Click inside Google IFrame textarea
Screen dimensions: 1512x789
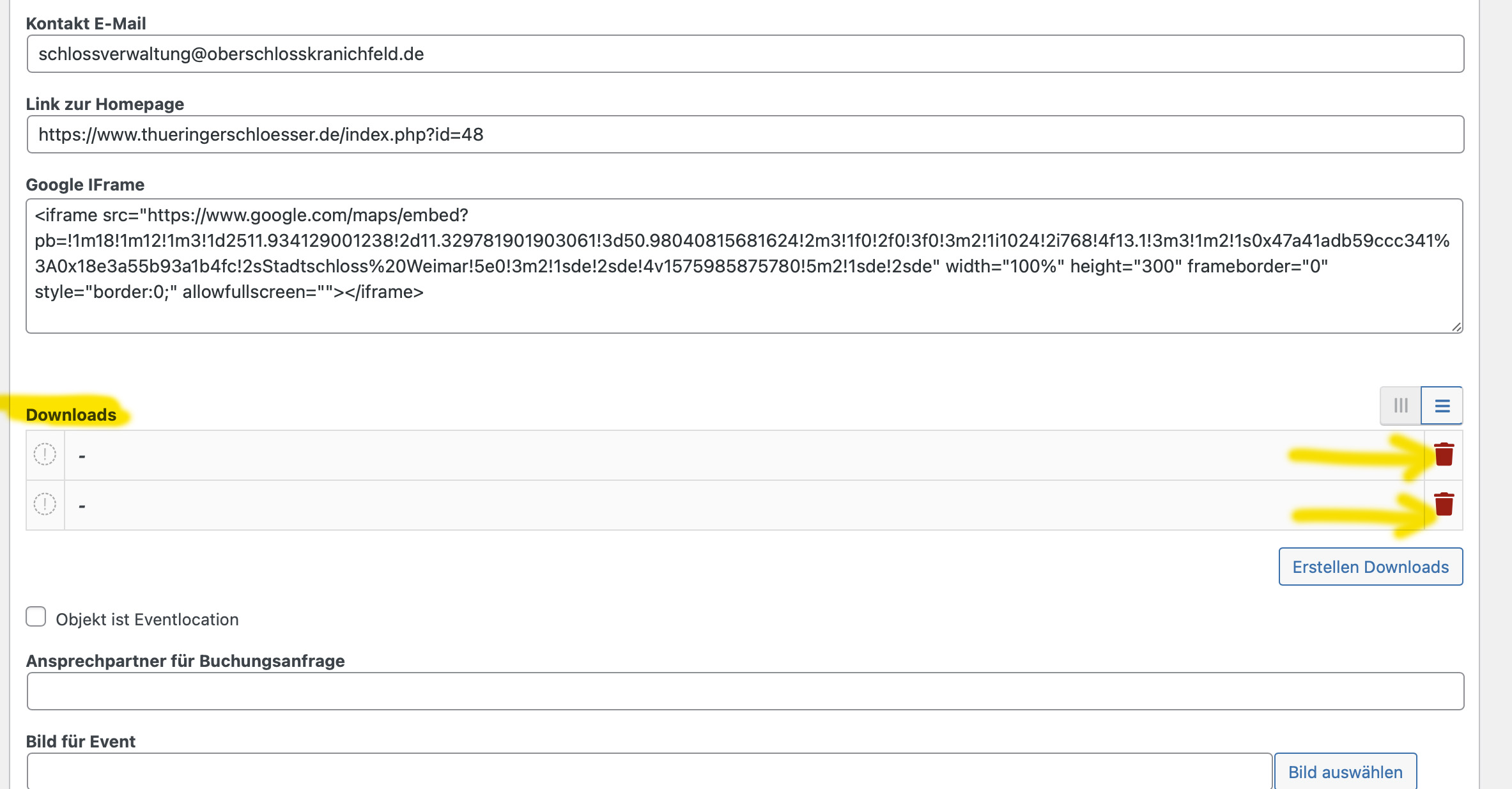(x=744, y=266)
